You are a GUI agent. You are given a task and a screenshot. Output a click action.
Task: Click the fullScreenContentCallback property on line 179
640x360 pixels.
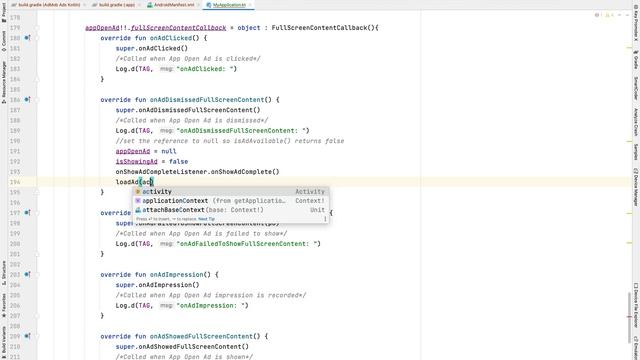(x=178, y=28)
